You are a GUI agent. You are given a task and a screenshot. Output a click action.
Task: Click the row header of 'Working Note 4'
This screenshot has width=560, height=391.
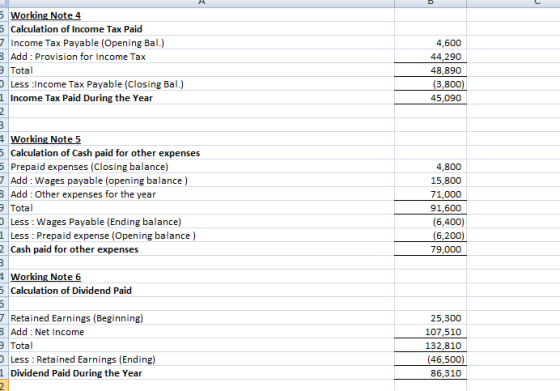(4, 15)
